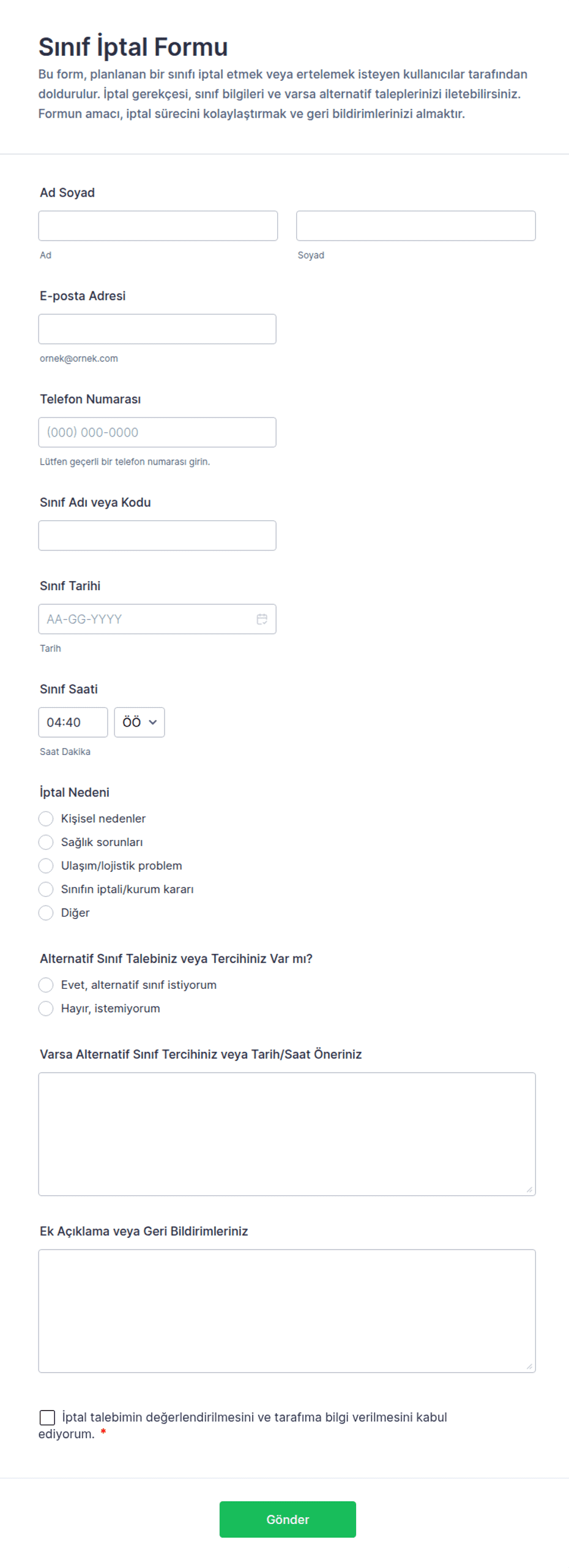Select the Diğer reason option

[x=46, y=912]
